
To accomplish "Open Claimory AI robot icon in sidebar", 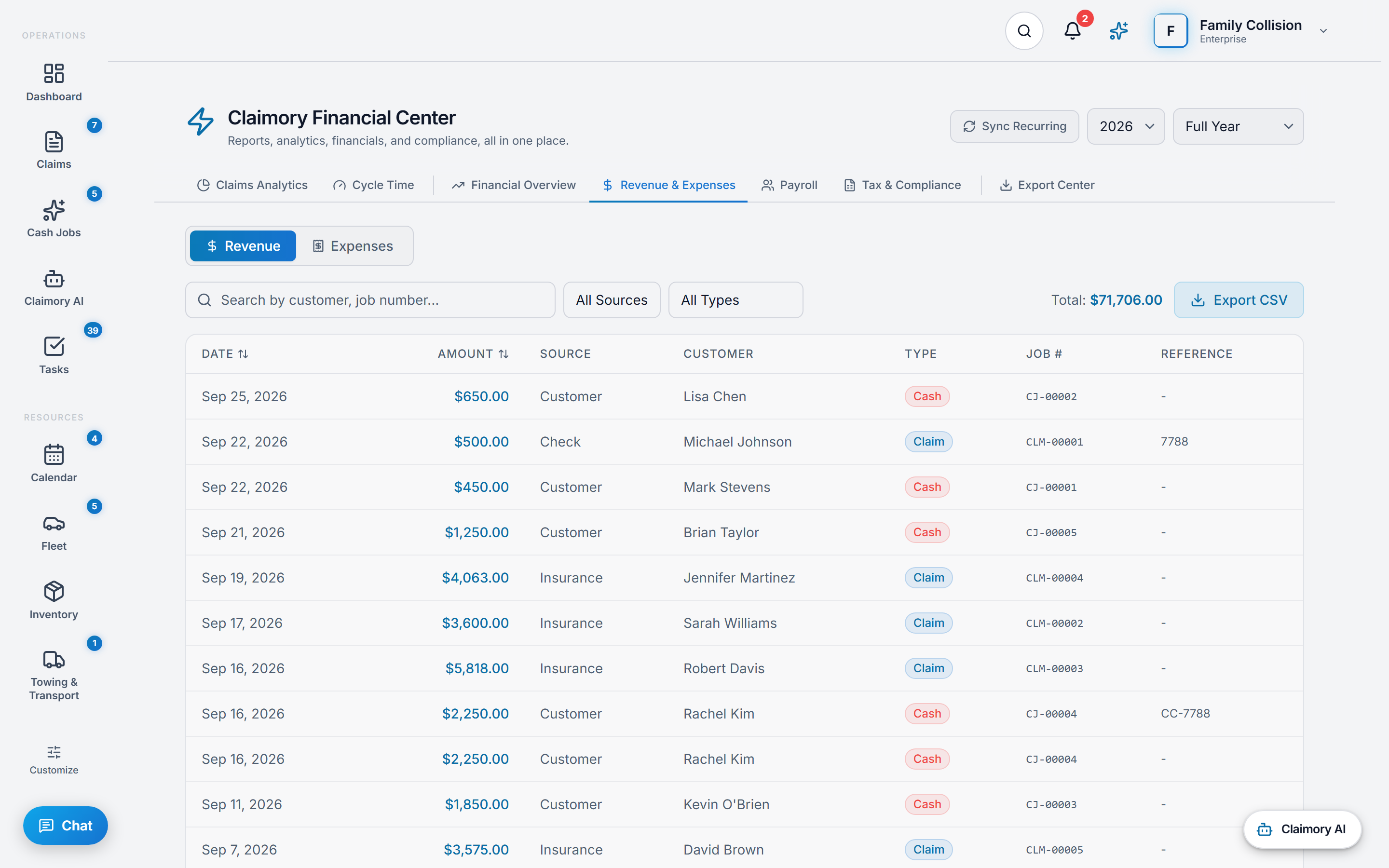I will [x=54, y=279].
